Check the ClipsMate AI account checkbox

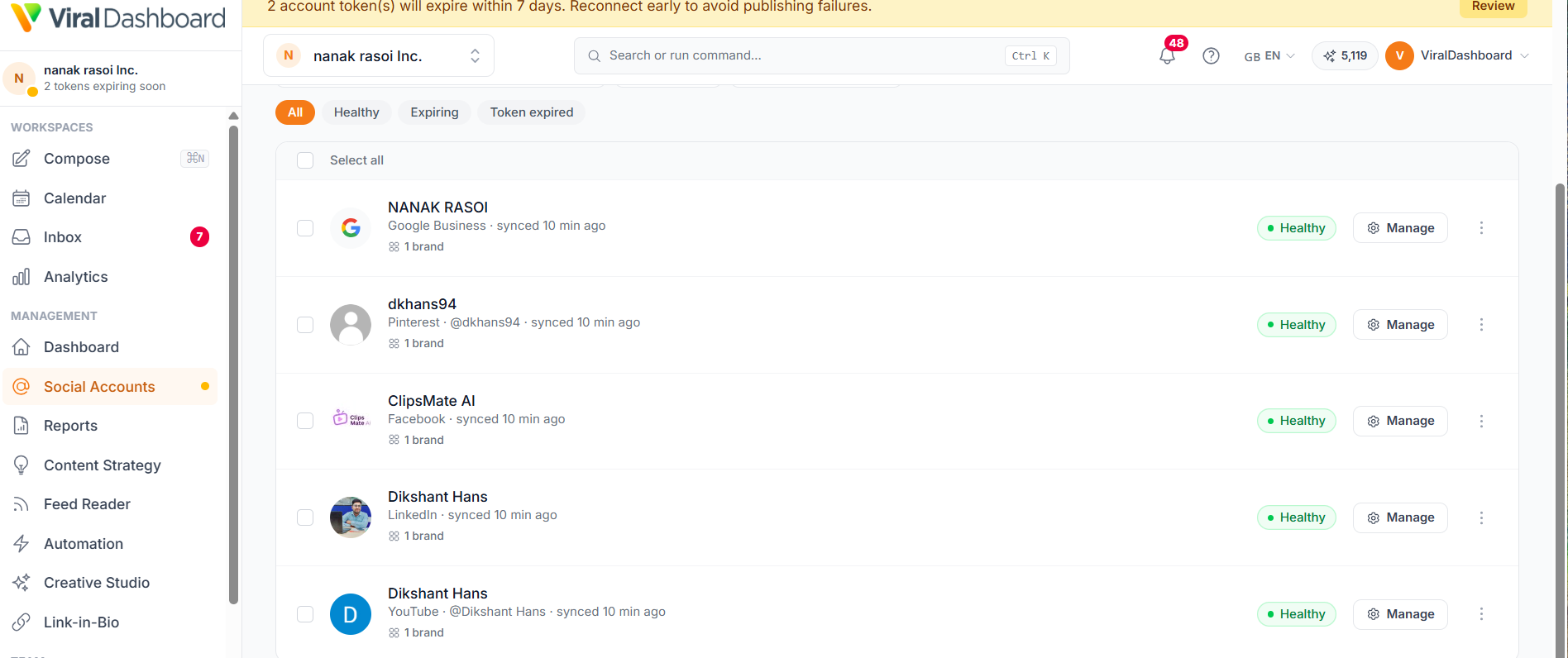point(305,421)
